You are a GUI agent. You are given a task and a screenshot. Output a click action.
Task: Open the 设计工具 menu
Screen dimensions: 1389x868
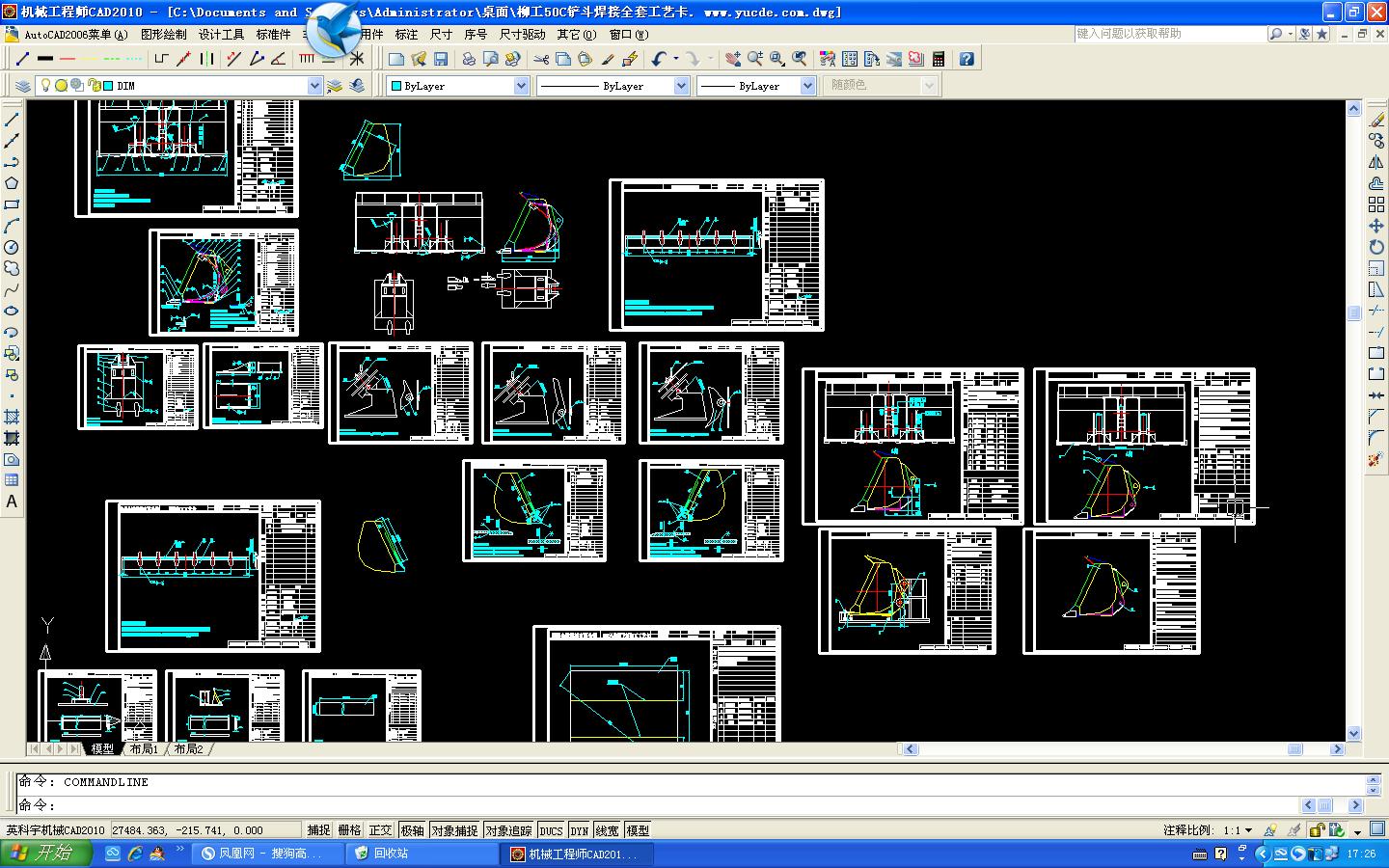coord(222,34)
